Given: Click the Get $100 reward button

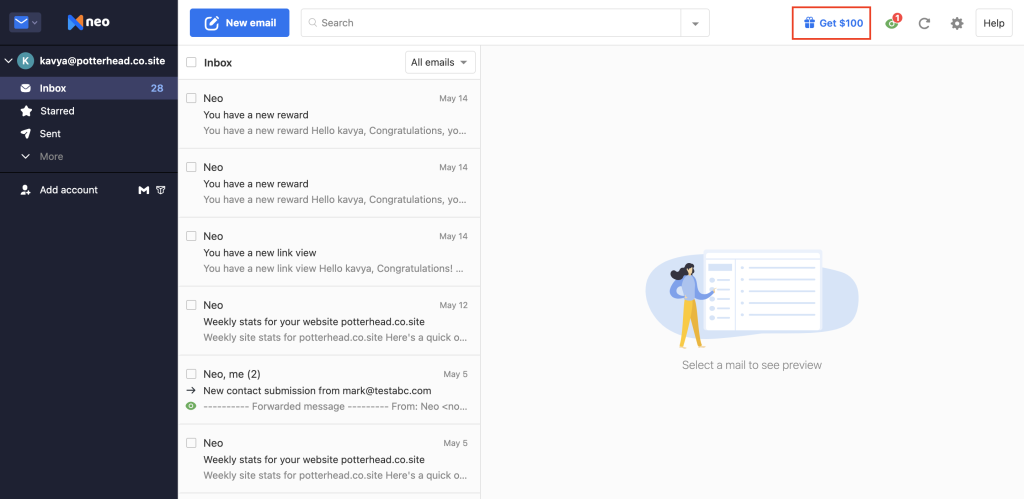Looking at the screenshot, I should [x=832, y=23].
